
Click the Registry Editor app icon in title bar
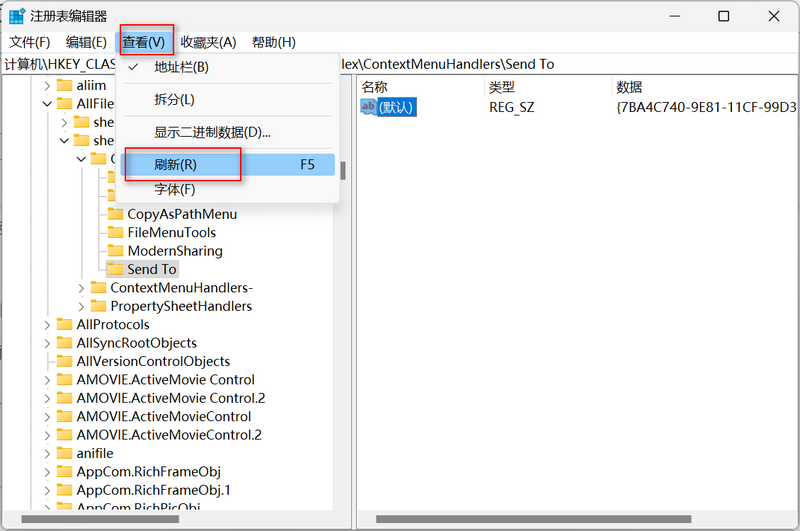[17, 16]
